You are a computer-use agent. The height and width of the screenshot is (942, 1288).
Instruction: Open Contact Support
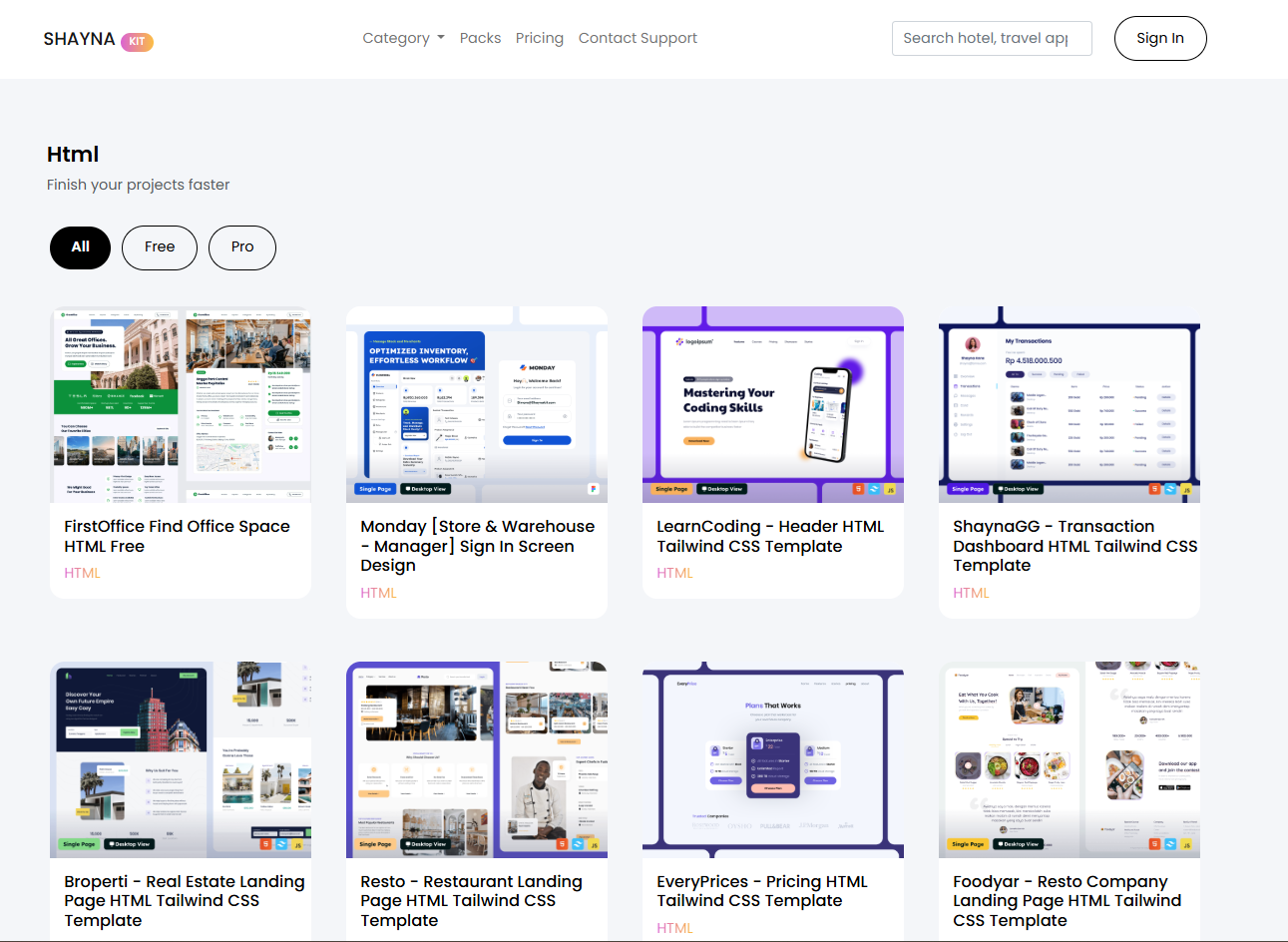[638, 38]
